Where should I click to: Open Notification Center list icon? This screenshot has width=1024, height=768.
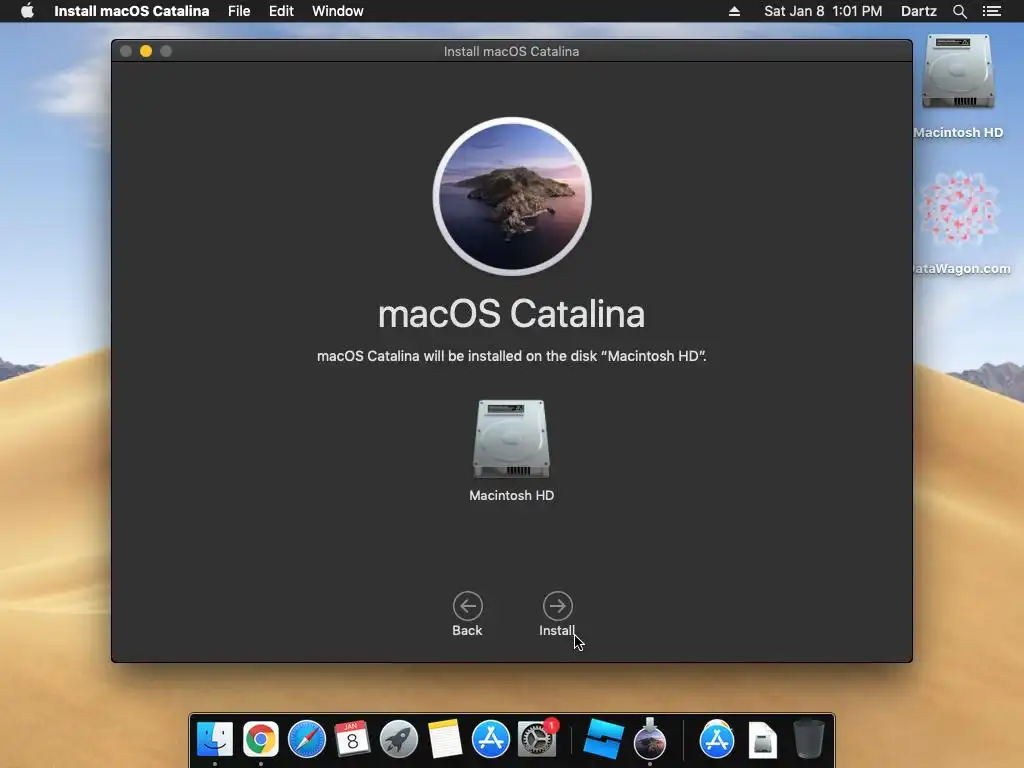click(991, 11)
